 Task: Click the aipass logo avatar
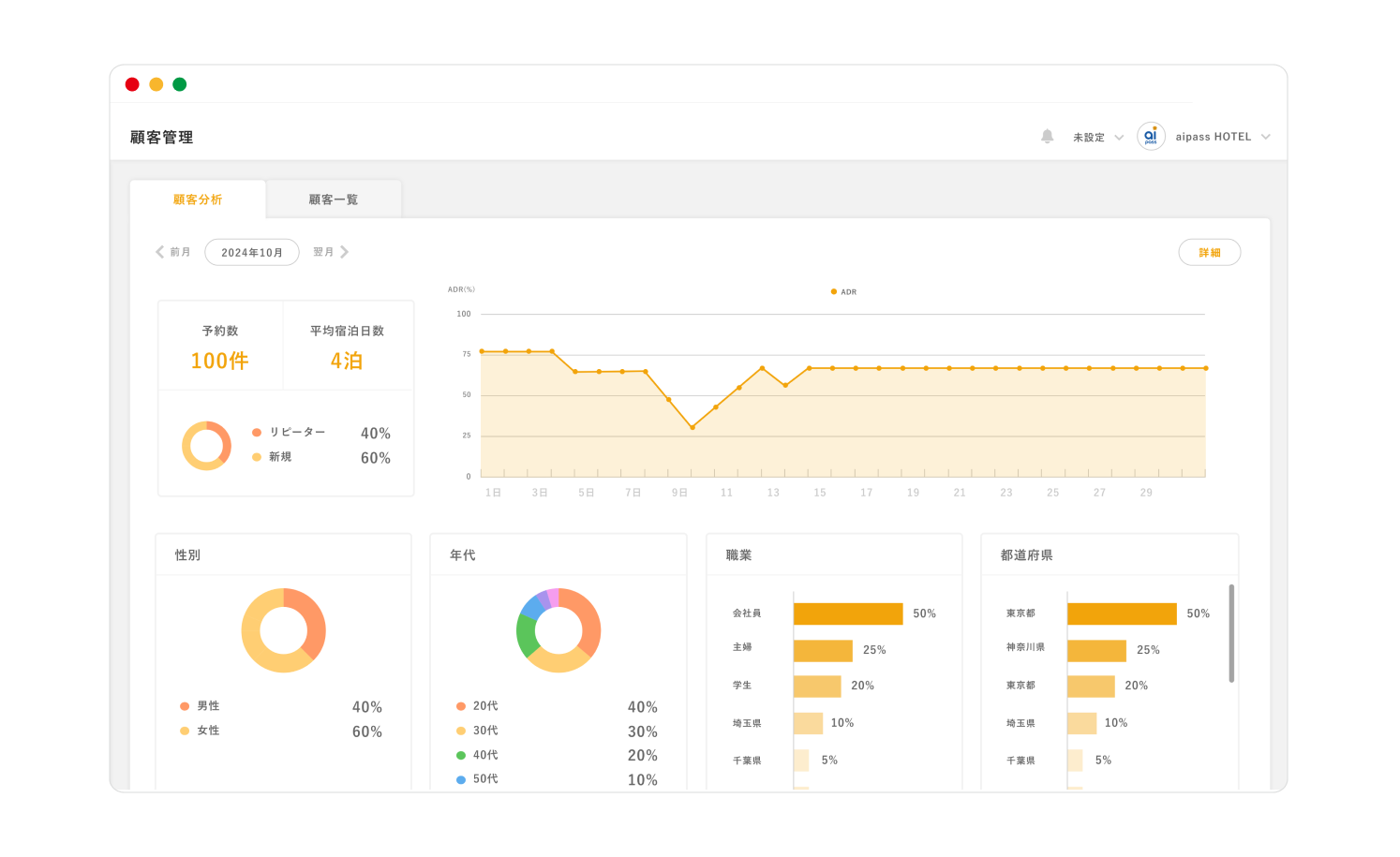click(x=1151, y=137)
